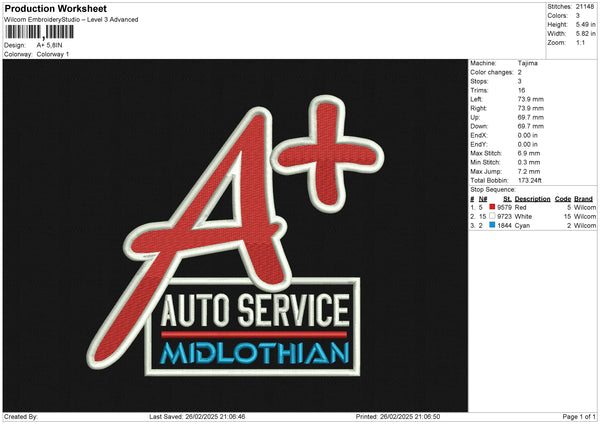Click the 'Code' column header
The height and width of the screenshot is (424, 600).
pyautogui.click(x=563, y=199)
